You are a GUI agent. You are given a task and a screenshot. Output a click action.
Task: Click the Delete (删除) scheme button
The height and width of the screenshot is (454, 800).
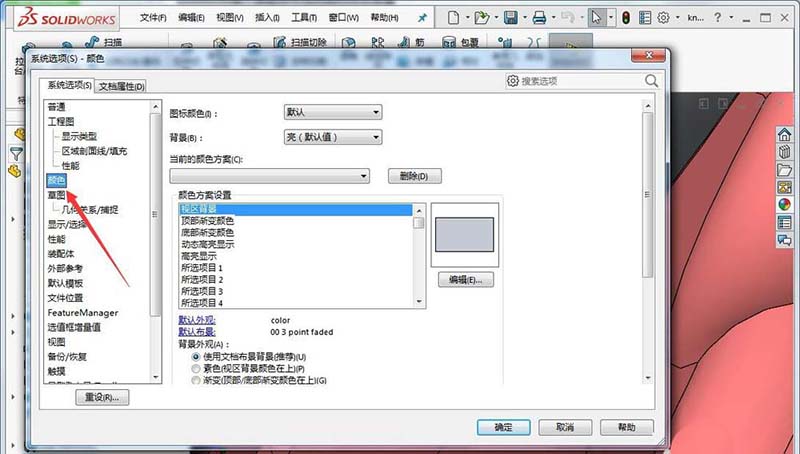(415, 176)
